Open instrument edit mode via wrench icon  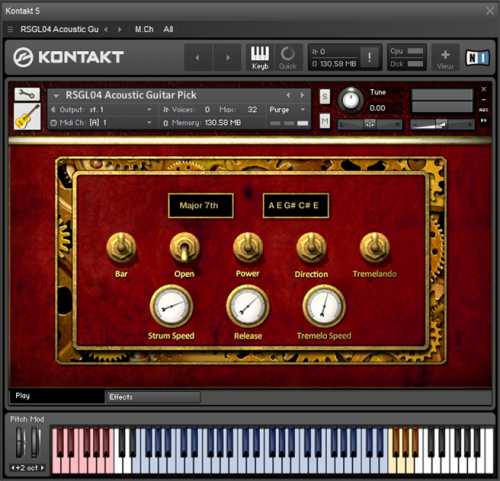tap(27, 94)
